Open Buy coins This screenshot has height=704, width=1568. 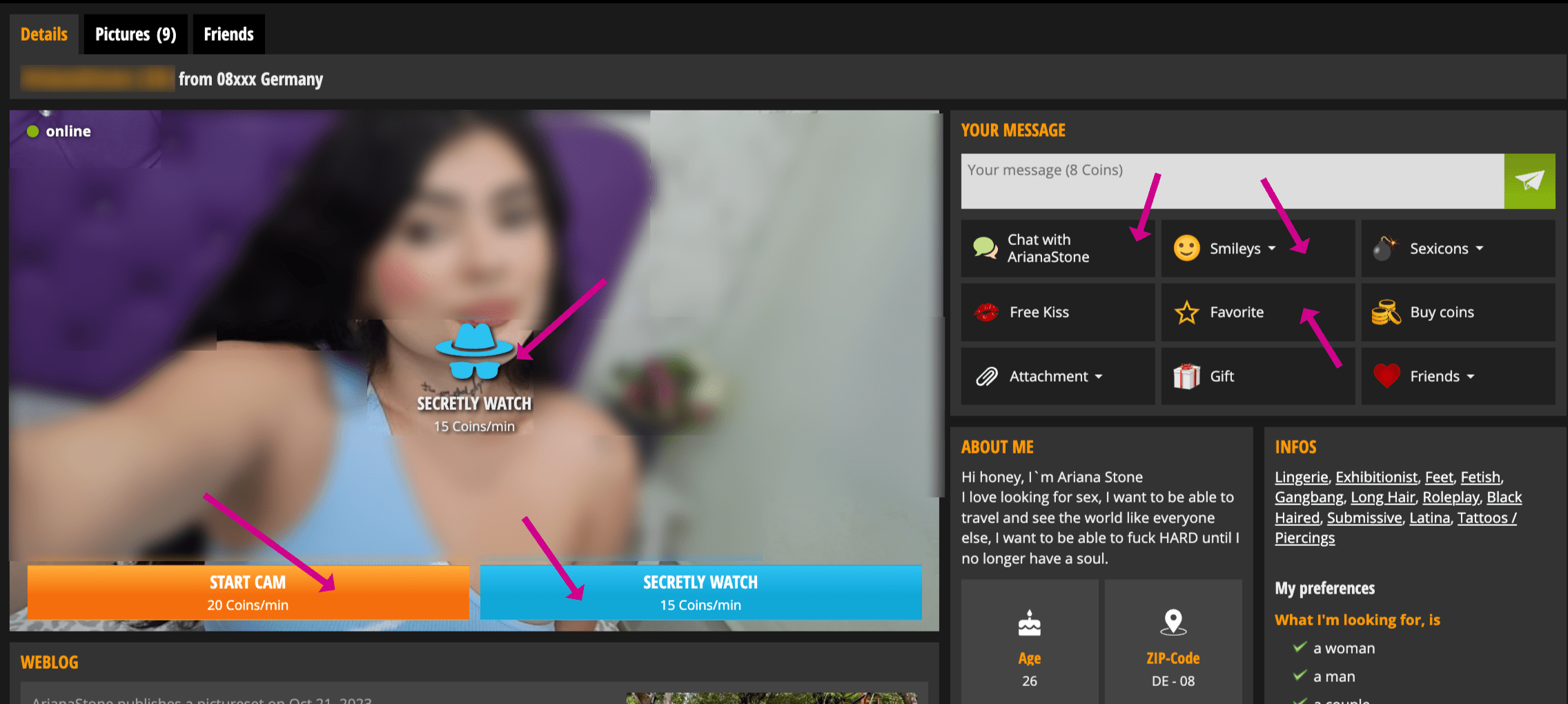pos(1458,313)
